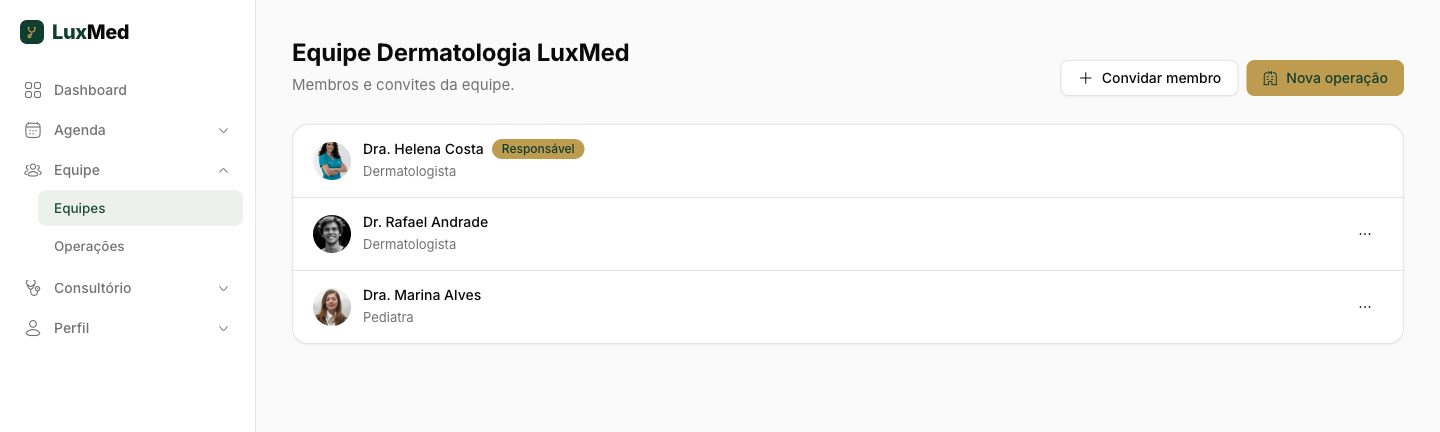
Task: Click the Perfil person icon
Action: click(33, 328)
